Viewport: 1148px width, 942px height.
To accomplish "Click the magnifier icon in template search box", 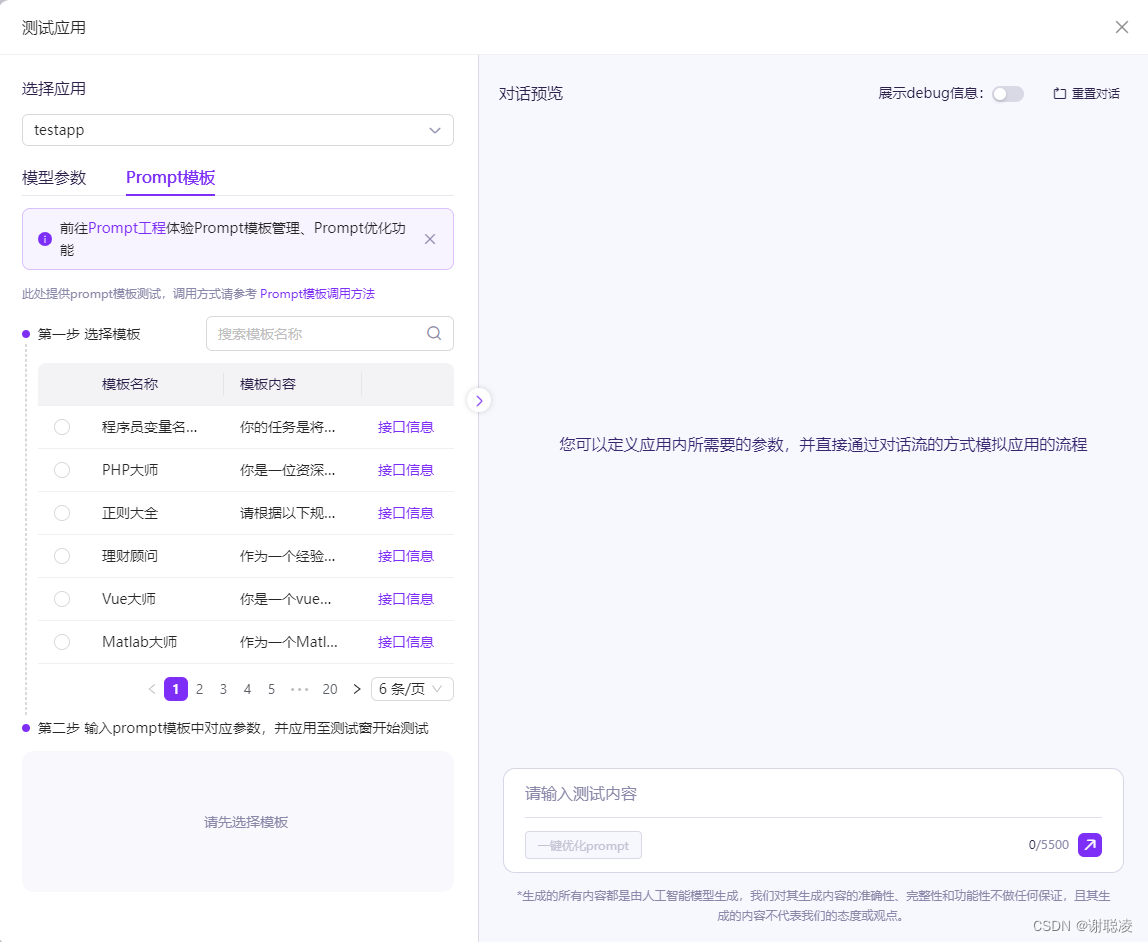I will pyautogui.click(x=434, y=333).
